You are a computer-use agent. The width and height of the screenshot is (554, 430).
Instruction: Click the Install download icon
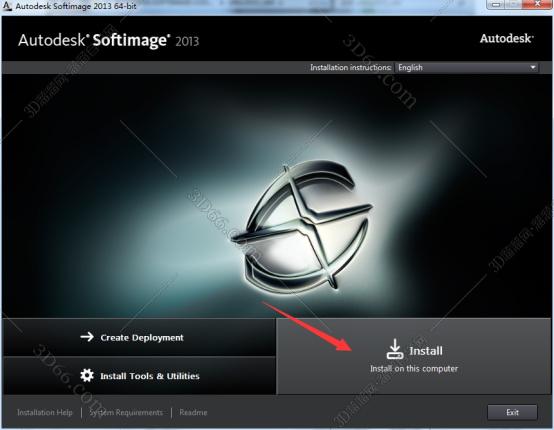pos(395,349)
